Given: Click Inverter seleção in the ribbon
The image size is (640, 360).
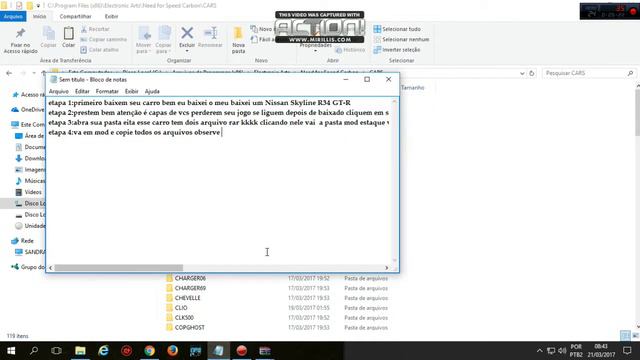Looking at the screenshot, I should point(397,49).
